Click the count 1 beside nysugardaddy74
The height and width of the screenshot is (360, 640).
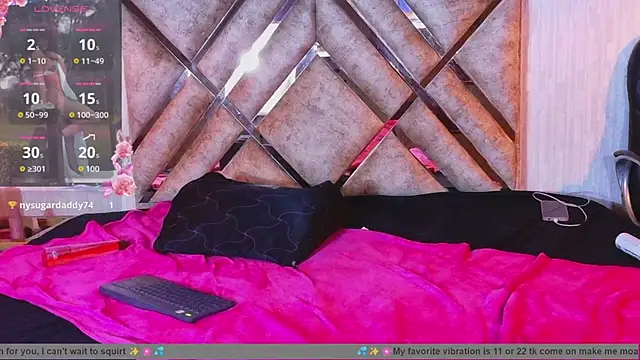pos(111,205)
